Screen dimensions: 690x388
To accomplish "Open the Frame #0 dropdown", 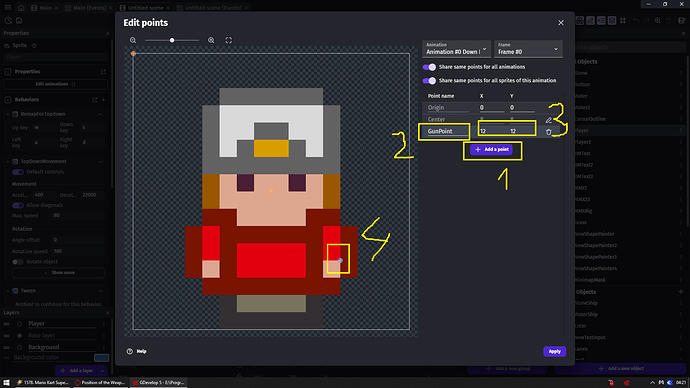I will coord(528,49).
